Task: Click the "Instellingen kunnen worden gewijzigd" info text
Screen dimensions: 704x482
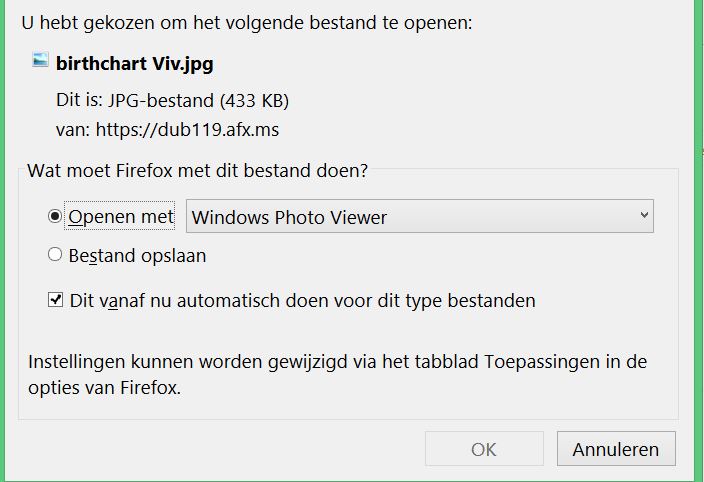Action: pyautogui.click(x=338, y=362)
